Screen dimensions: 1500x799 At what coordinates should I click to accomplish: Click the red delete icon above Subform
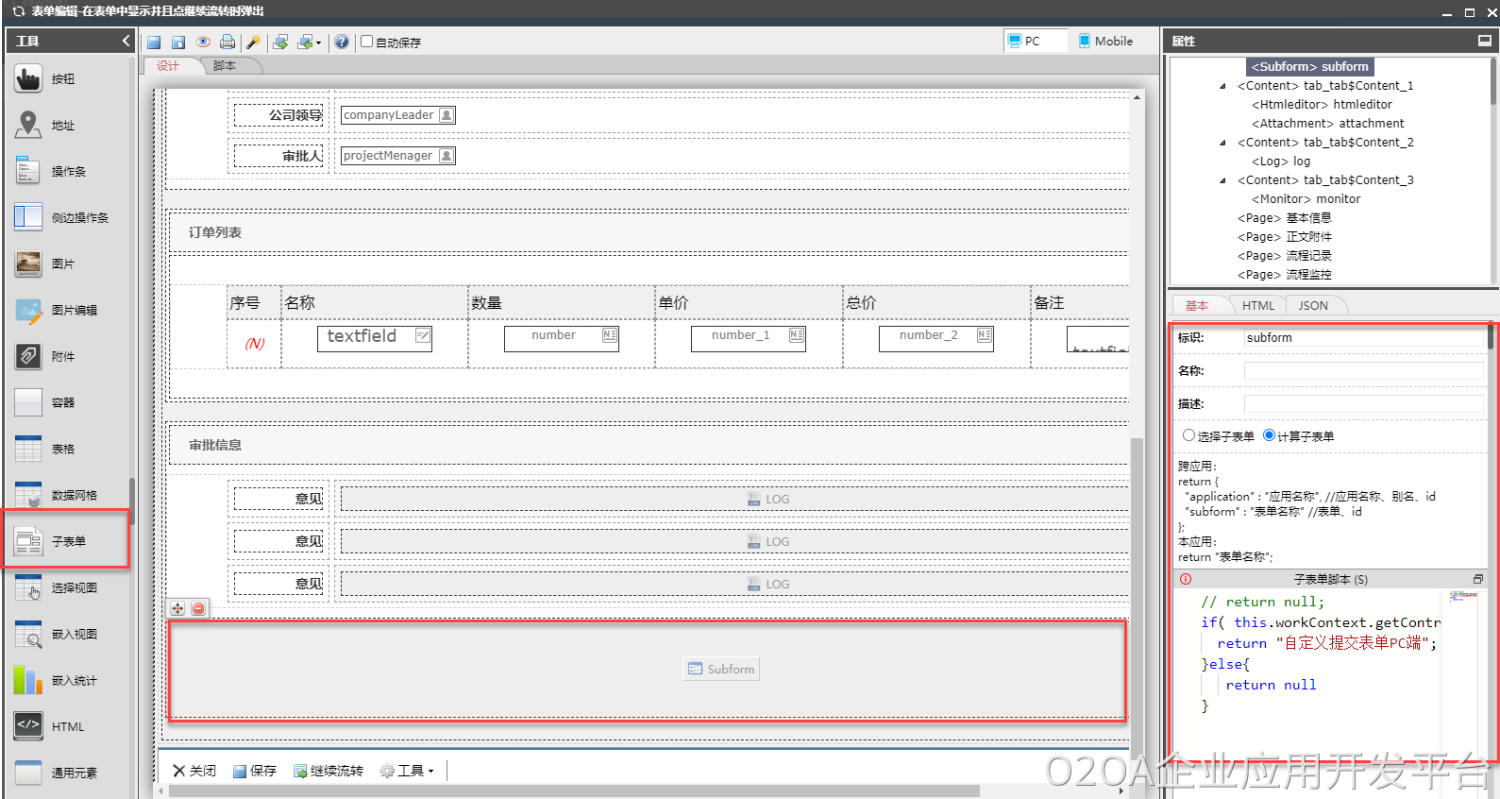click(x=199, y=608)
